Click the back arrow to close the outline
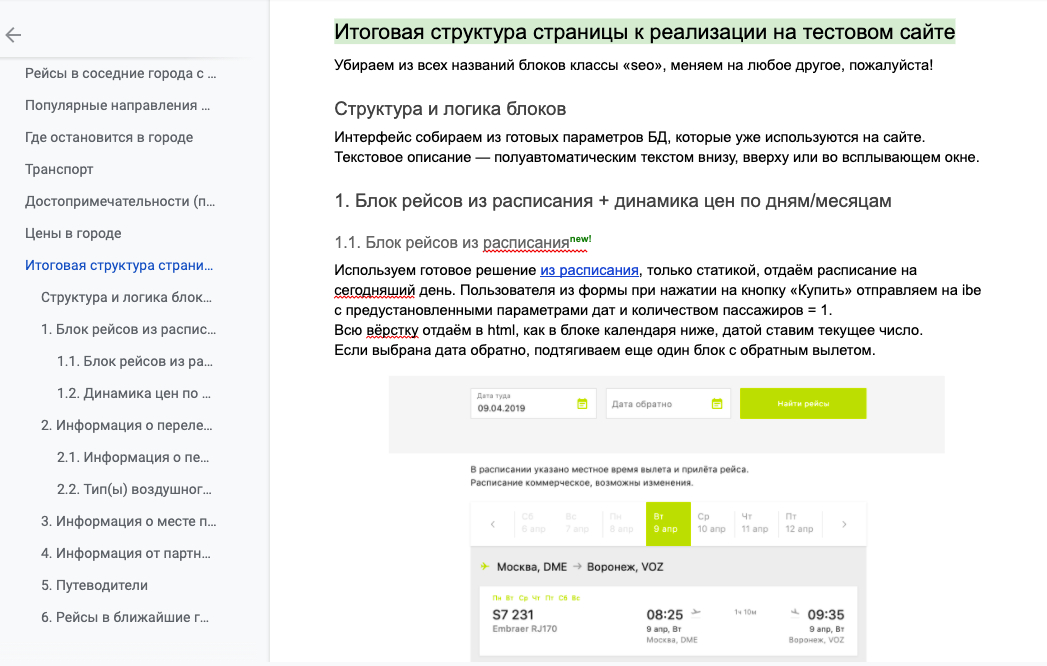The height and width of the screenshot is (666, 1047). (13, 36)
